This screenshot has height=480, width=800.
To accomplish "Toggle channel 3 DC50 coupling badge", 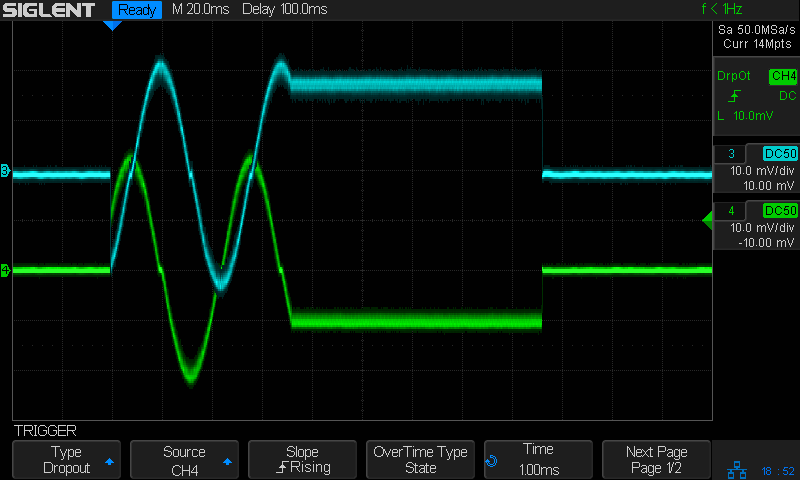I will (x=780, y=154).
